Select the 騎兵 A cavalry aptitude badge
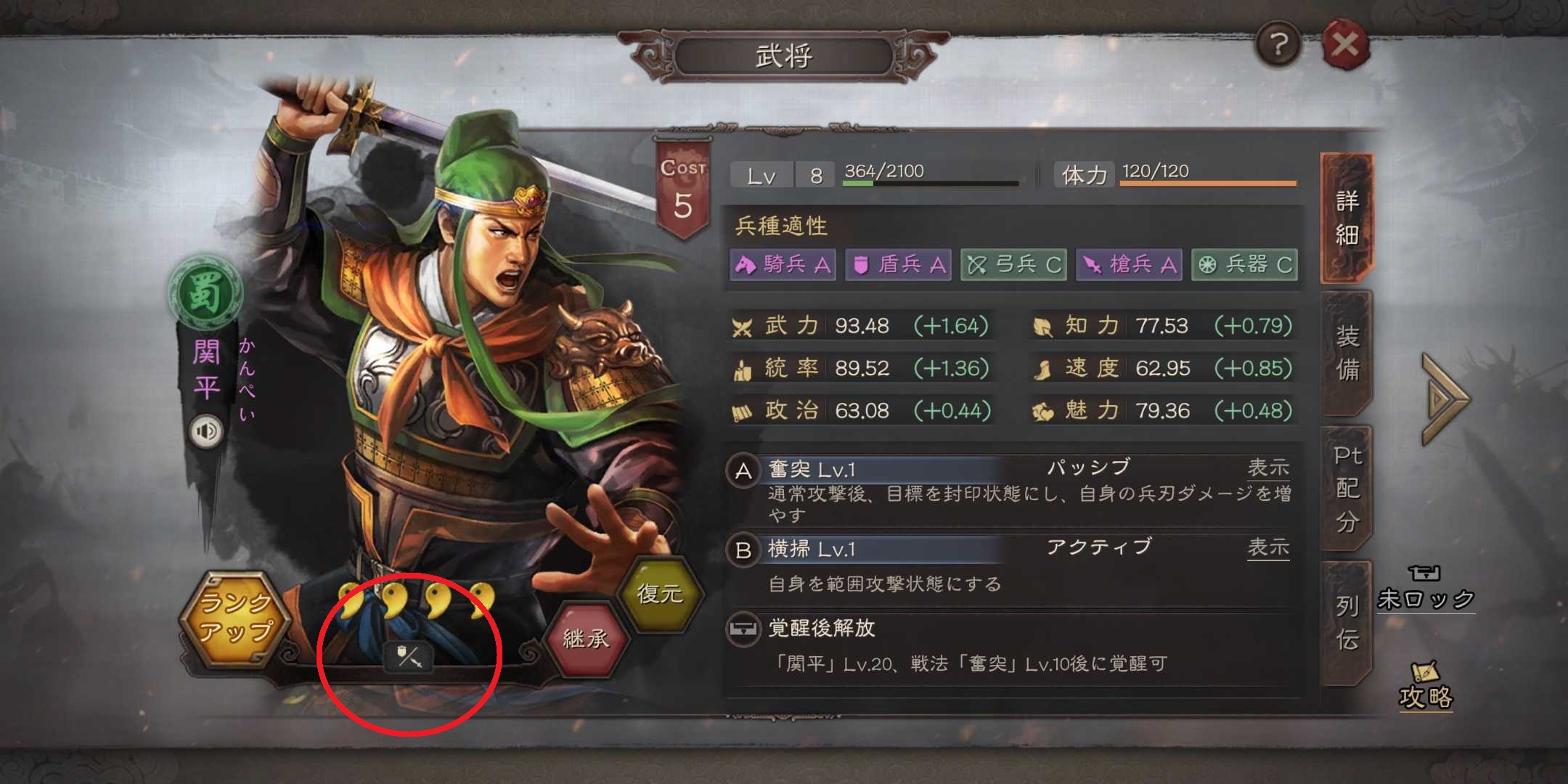 783,265
